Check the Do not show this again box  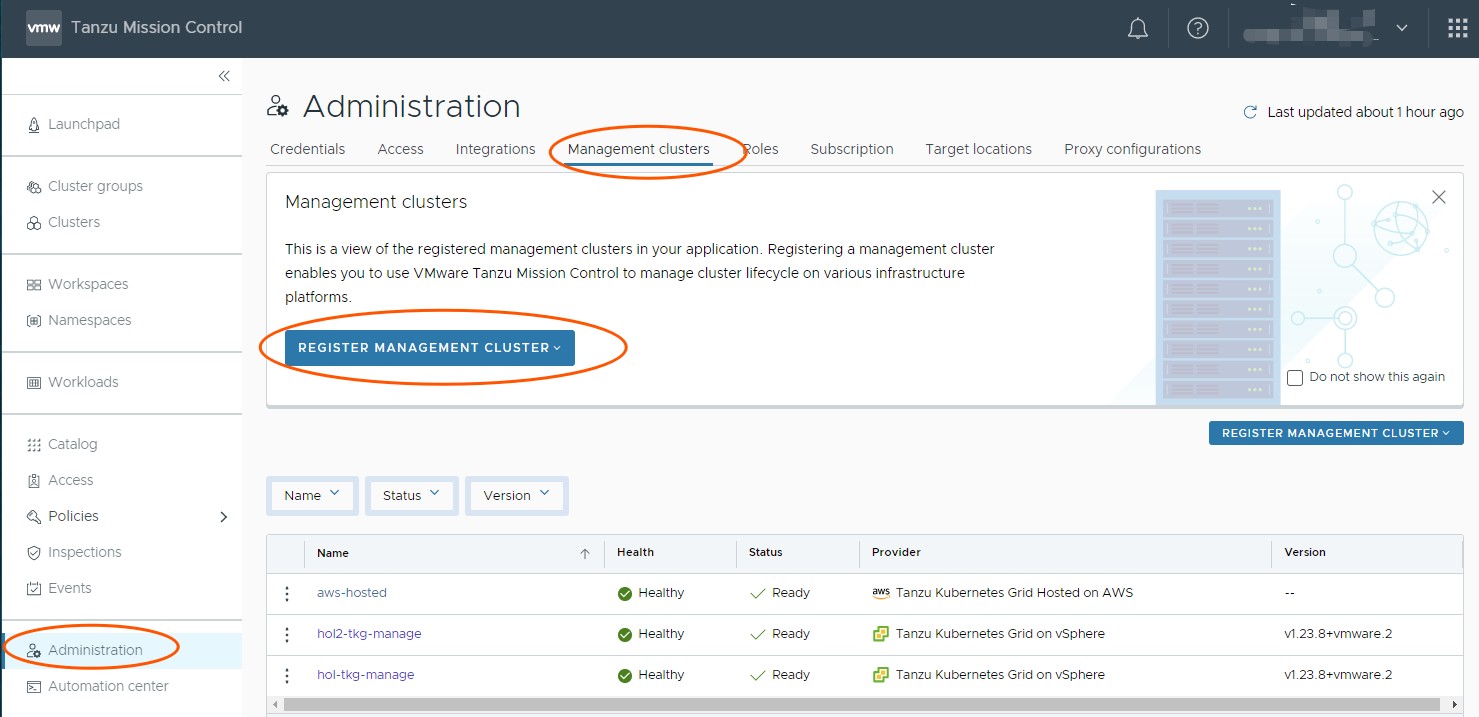click(x=1295, y=377)
